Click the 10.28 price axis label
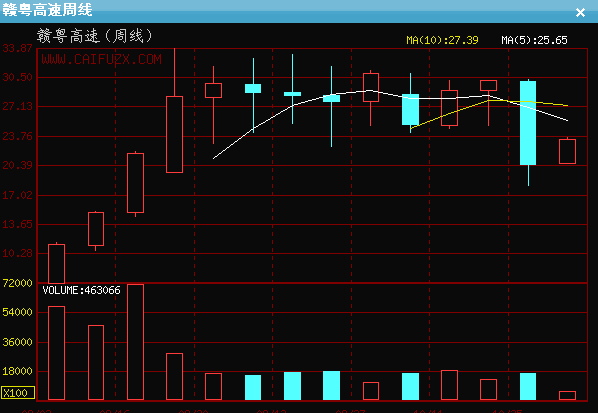The width and height of the screenshot is (598, 413). tap(18, 253)
